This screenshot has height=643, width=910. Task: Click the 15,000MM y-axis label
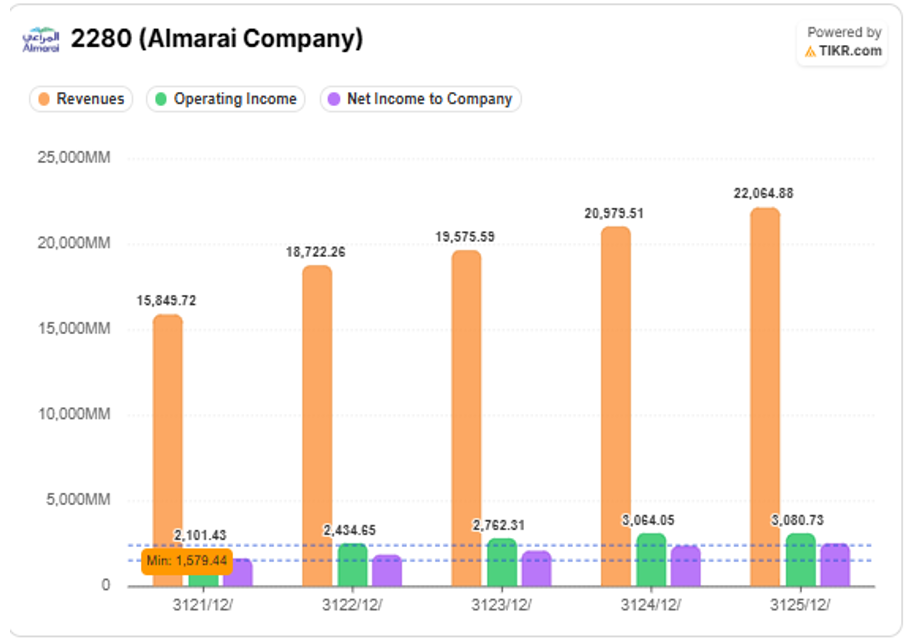pos(74,328)
